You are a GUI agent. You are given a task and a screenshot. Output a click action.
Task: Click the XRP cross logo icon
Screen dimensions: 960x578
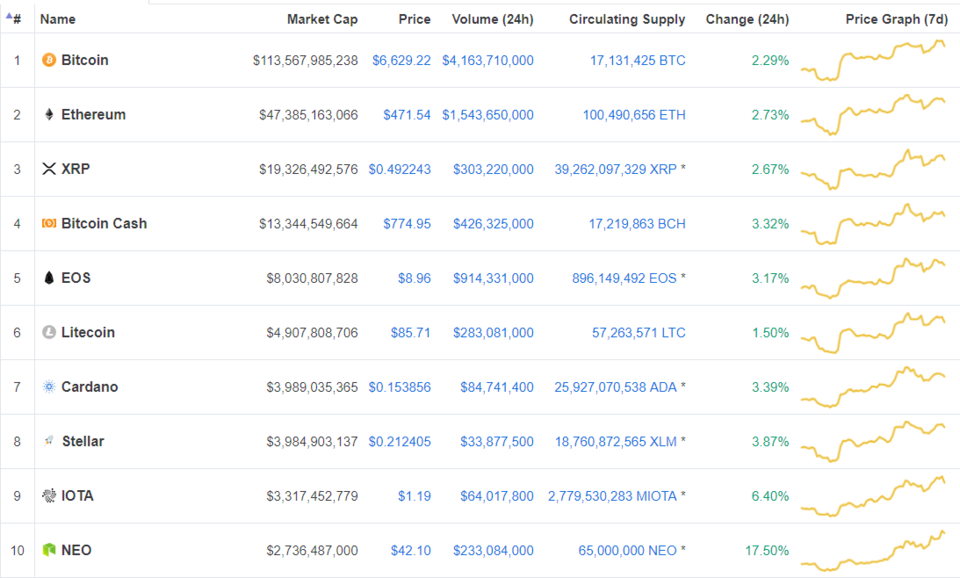click(x=49, y=169)
